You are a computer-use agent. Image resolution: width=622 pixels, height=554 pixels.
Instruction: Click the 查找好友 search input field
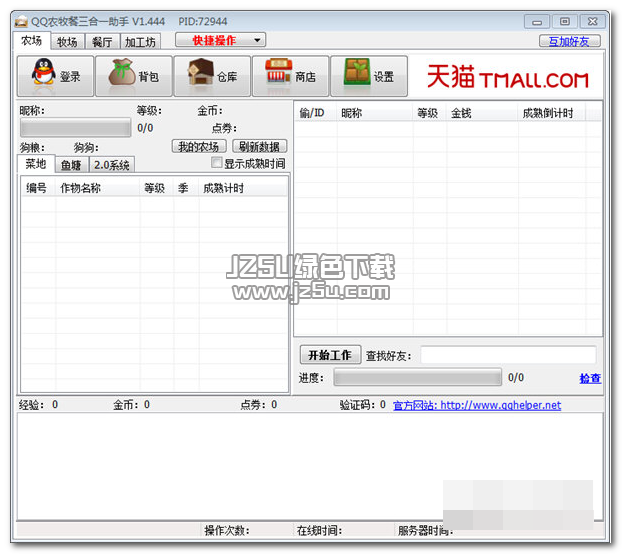coord(508,355)
